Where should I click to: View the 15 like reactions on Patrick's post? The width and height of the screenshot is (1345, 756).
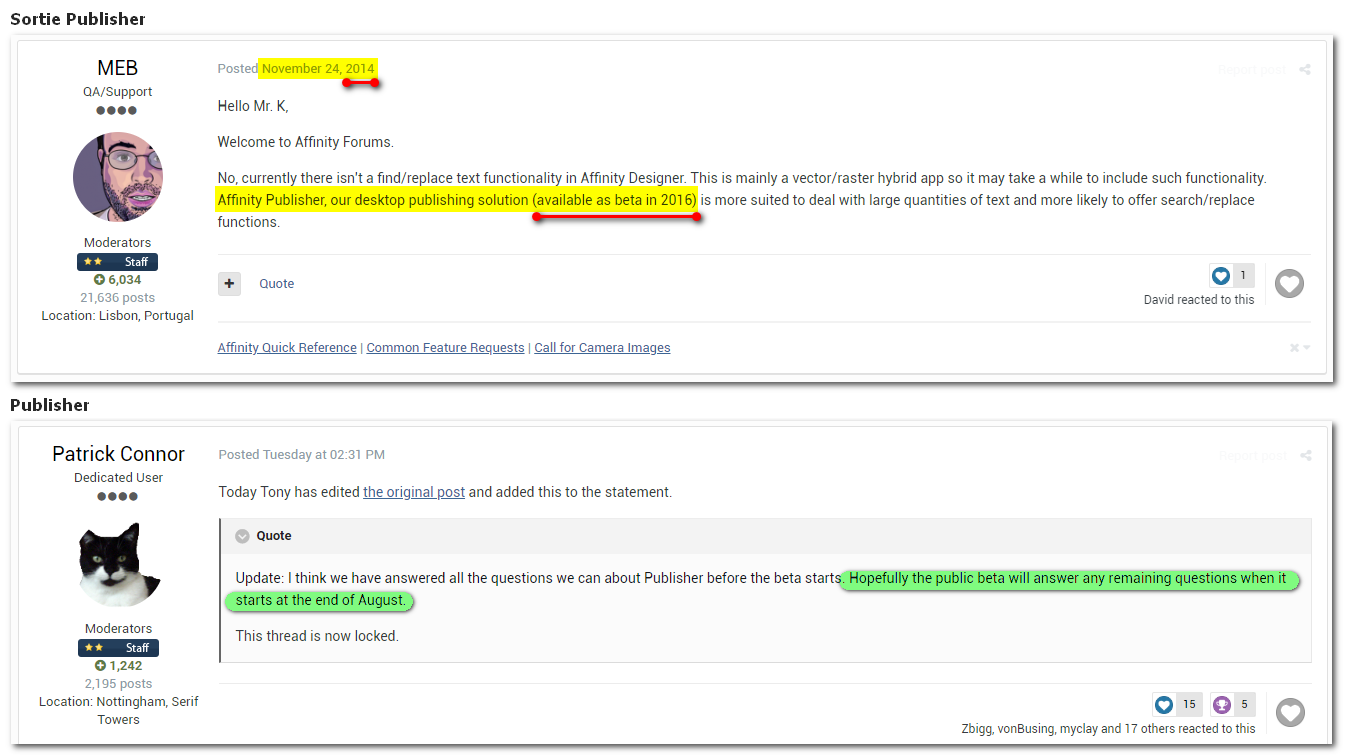(x=1177, y=704)
